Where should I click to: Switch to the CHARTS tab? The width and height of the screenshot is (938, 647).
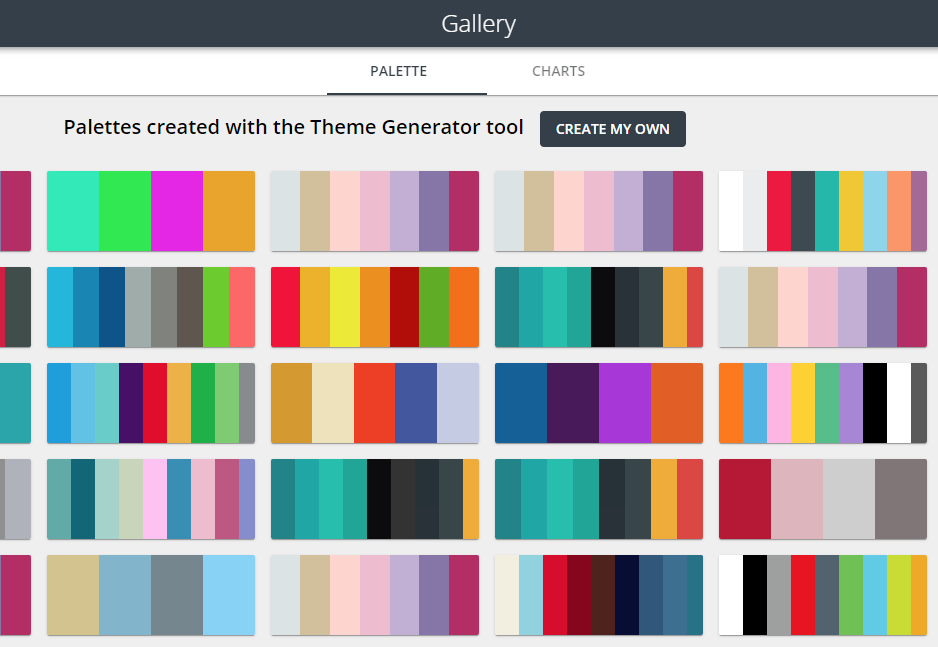pos(558,71)
